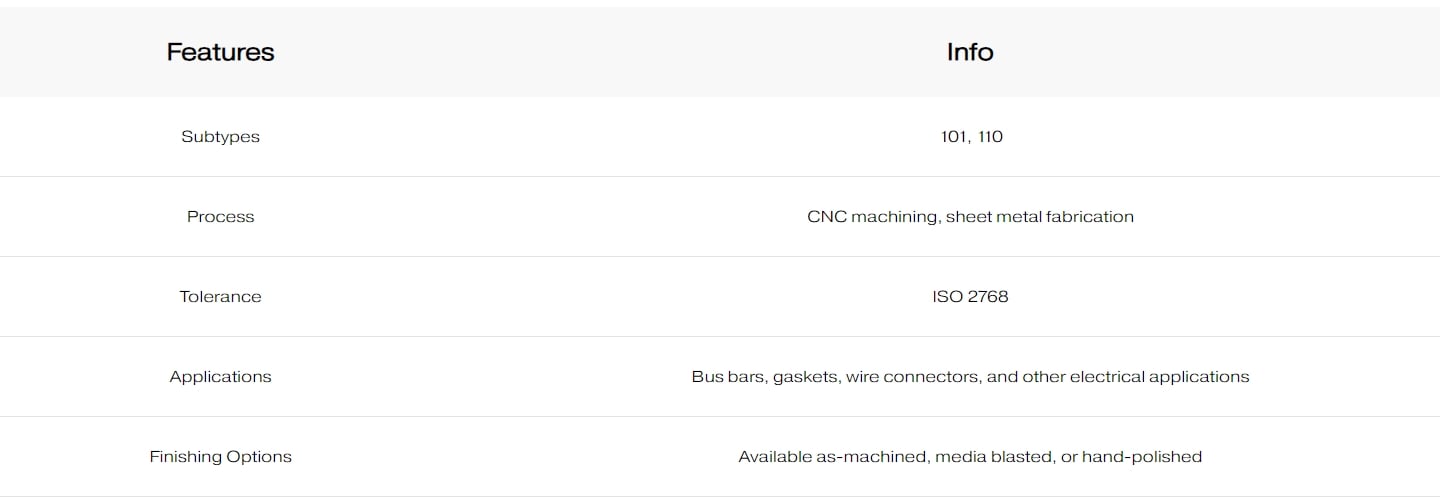Select the Process row label

point(220,217)
